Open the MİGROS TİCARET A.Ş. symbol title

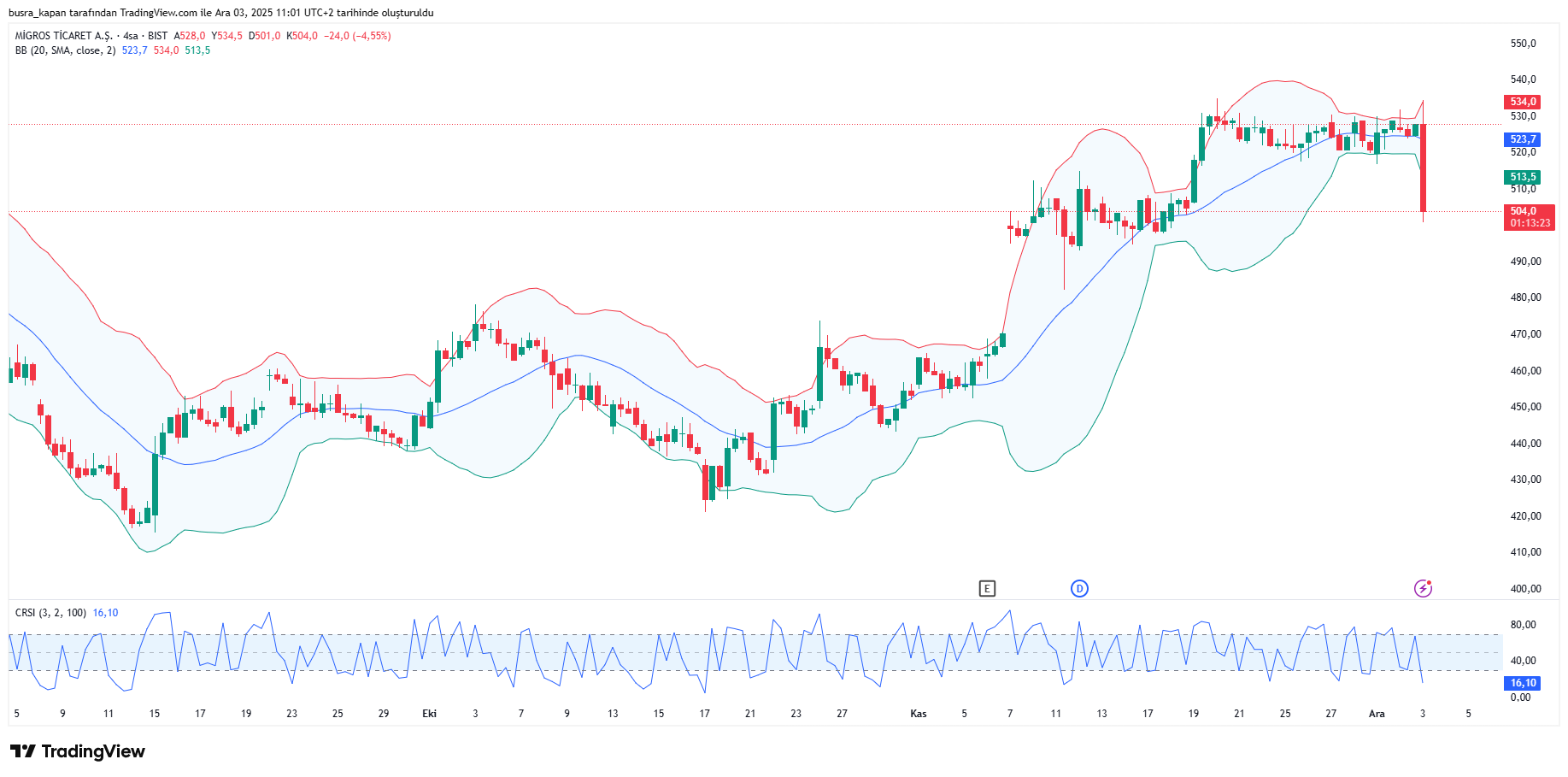coord(63,36)
